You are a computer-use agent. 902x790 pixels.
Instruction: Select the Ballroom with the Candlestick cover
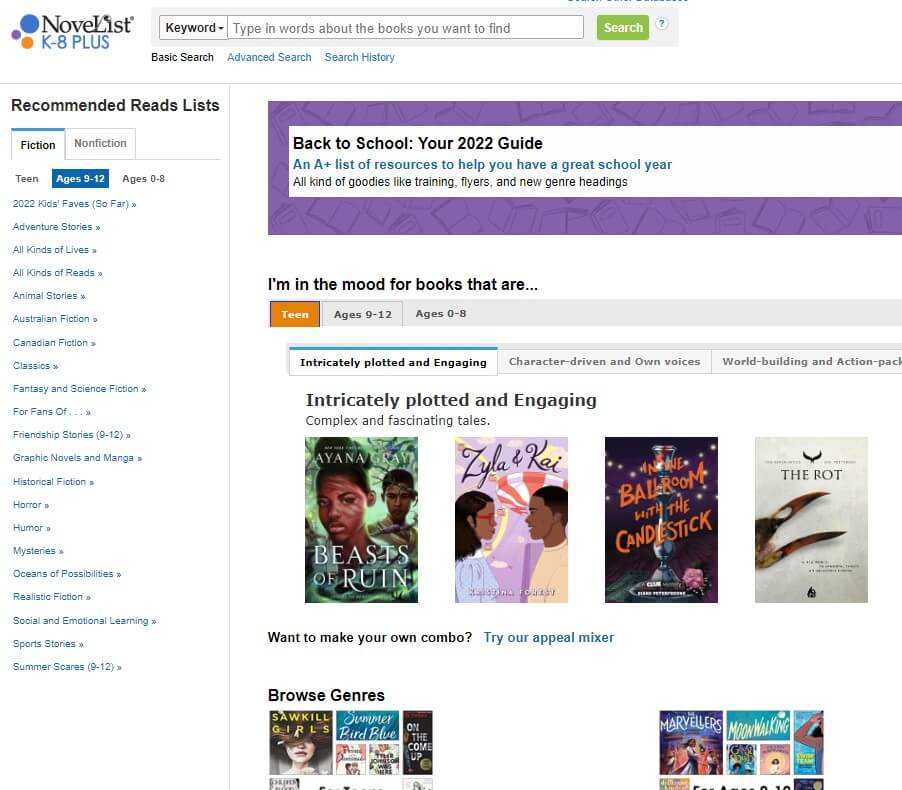tap(661, 520)
